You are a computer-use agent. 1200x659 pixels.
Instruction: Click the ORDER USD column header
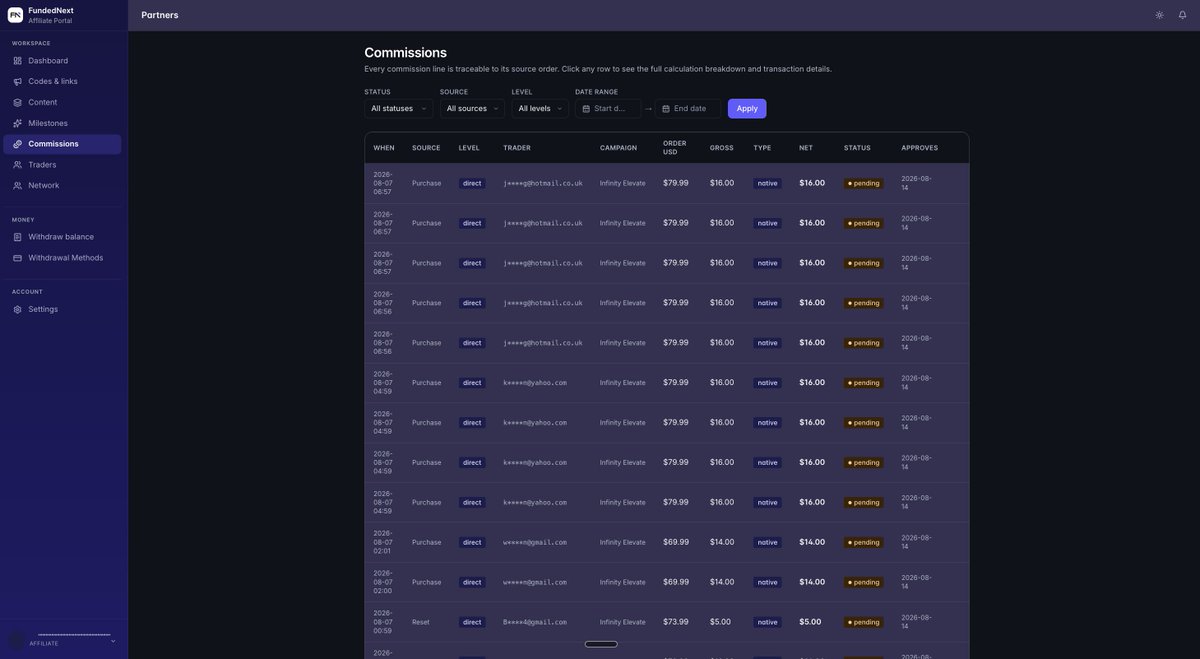[x=675, y=148]
